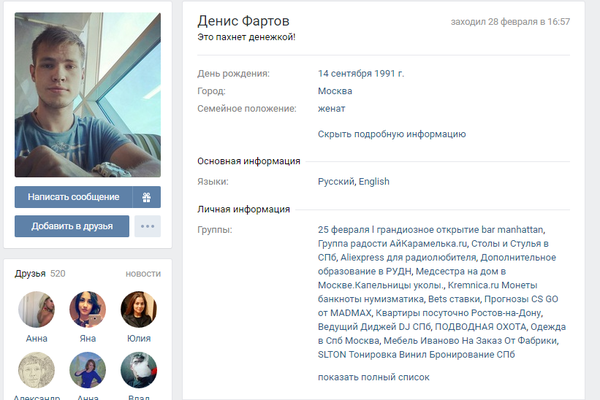Open friend Юлия's avatar
This screenshot has width=600, height=400.
[x=139, y=309]
